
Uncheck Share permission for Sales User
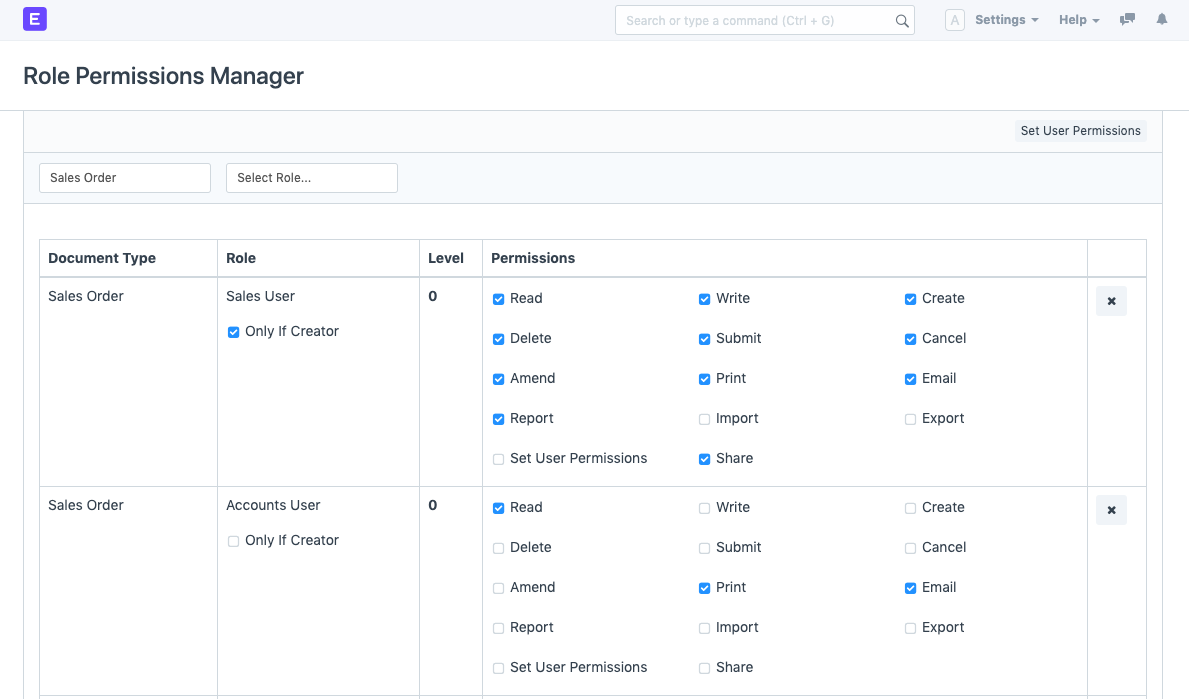(x=704, y=459)
